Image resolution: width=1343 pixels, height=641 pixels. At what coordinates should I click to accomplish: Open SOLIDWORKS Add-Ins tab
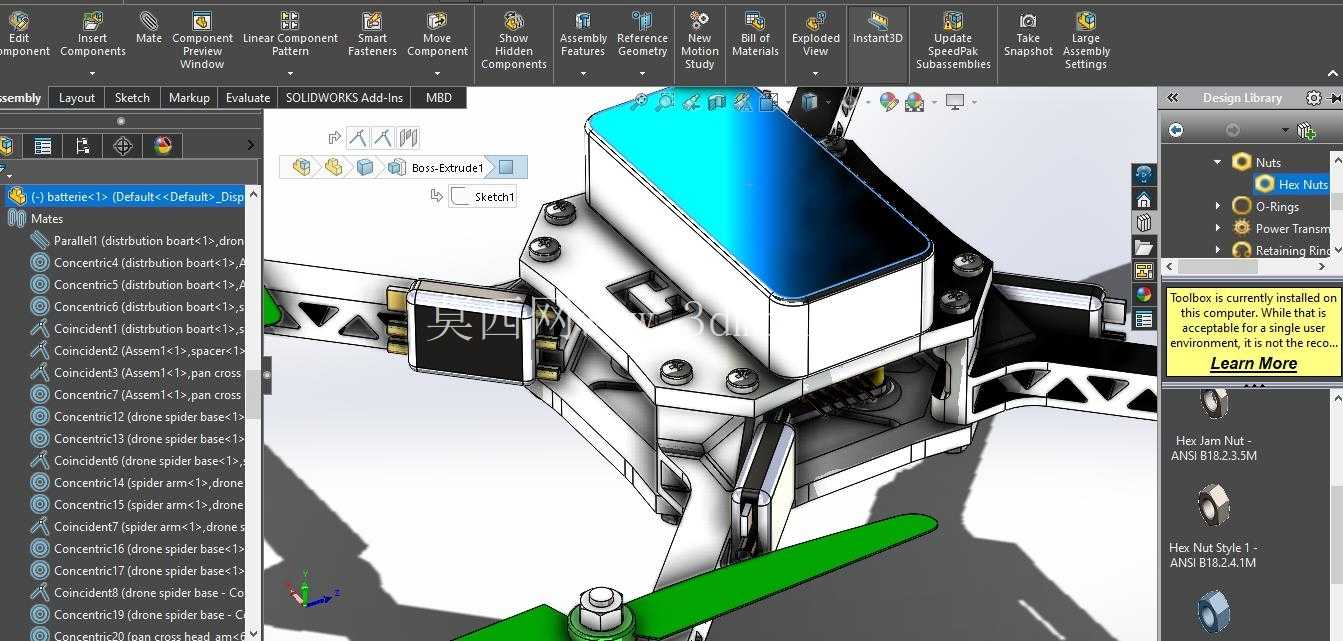345,97
